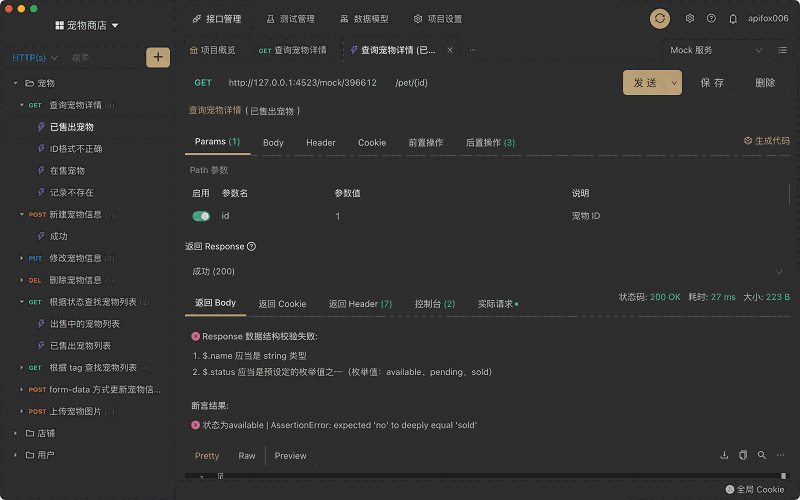Open the 宠物商店 project dropdown
800x500 pixels.
[115, 26]
